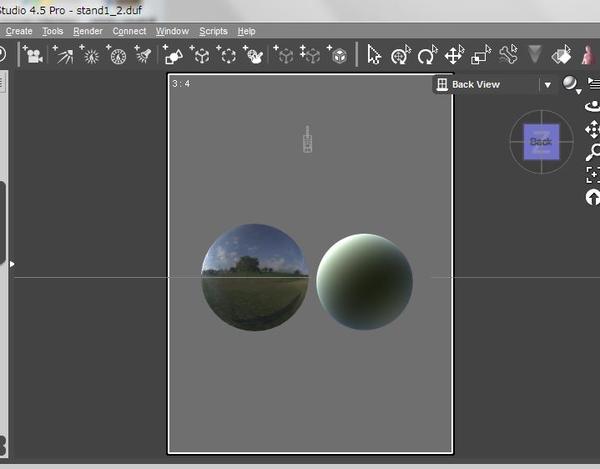The height and width of the screenshot is (469, 600).
Task: Open the viewport options menu icon
Action: (593, 83)
